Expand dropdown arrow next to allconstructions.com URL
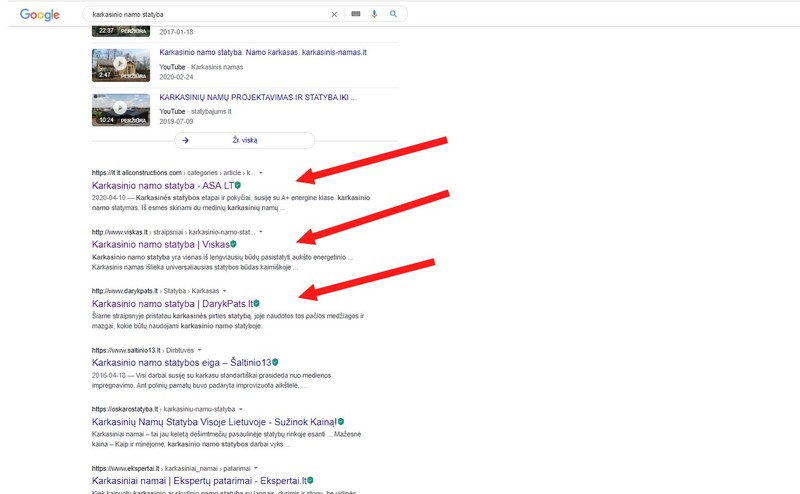 click(261, 172)
